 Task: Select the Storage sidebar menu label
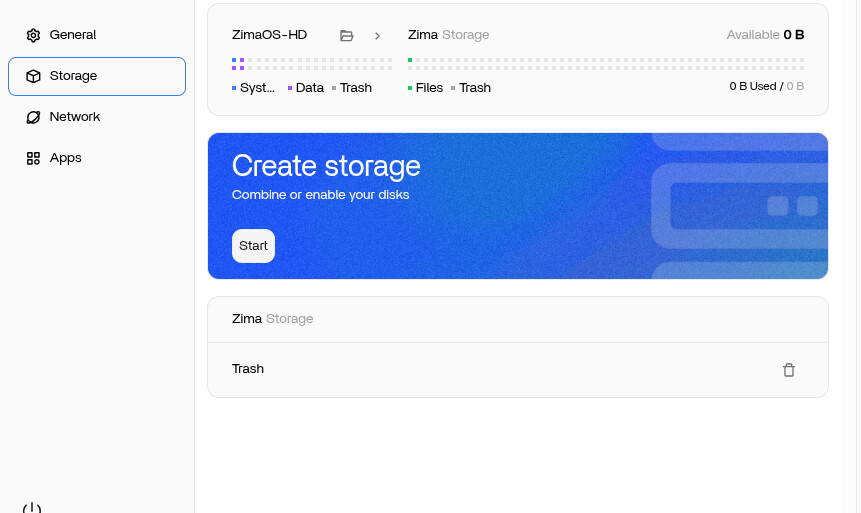click(73, 76)
